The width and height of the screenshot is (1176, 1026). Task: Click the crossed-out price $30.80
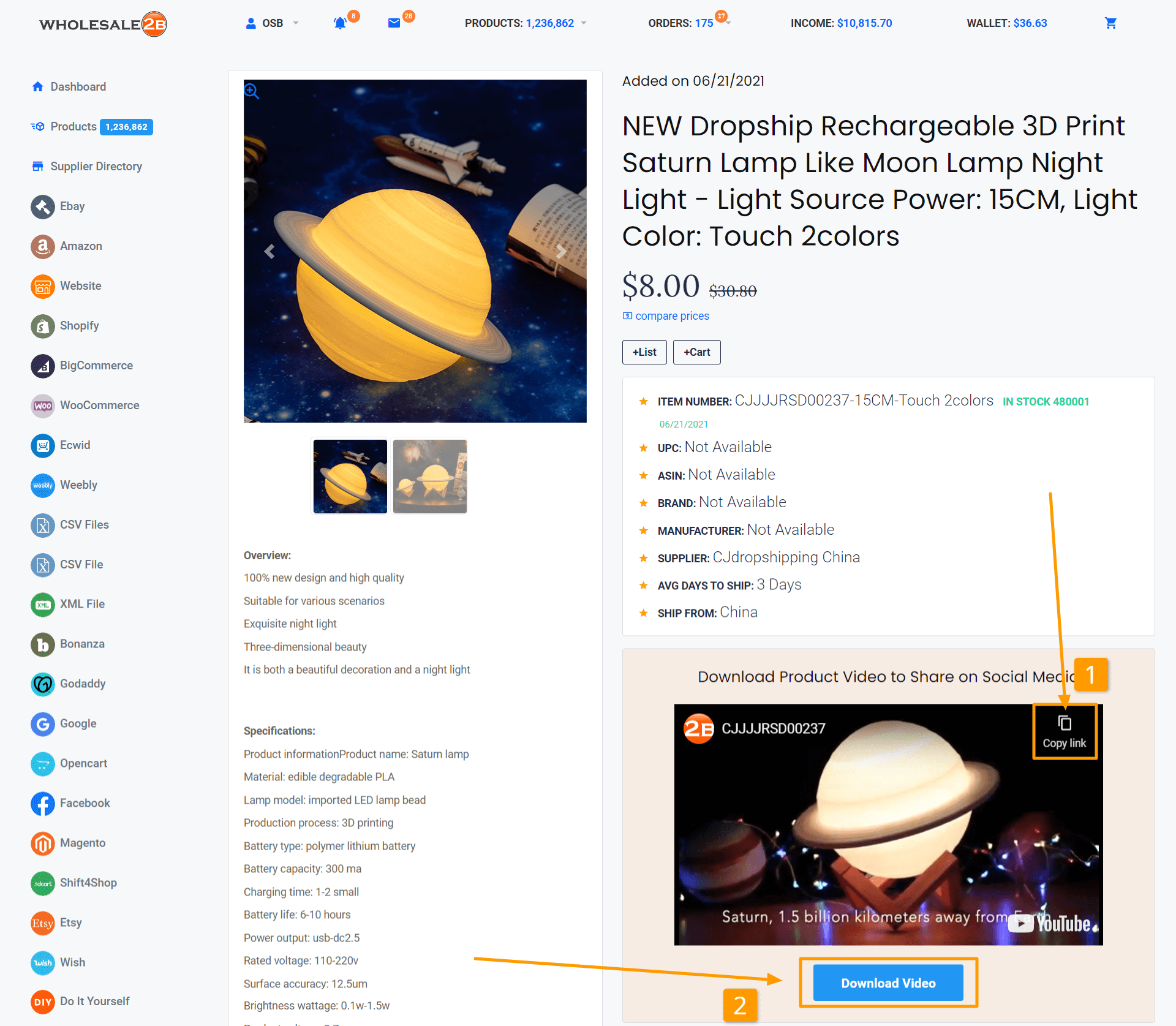click(733, 291)
